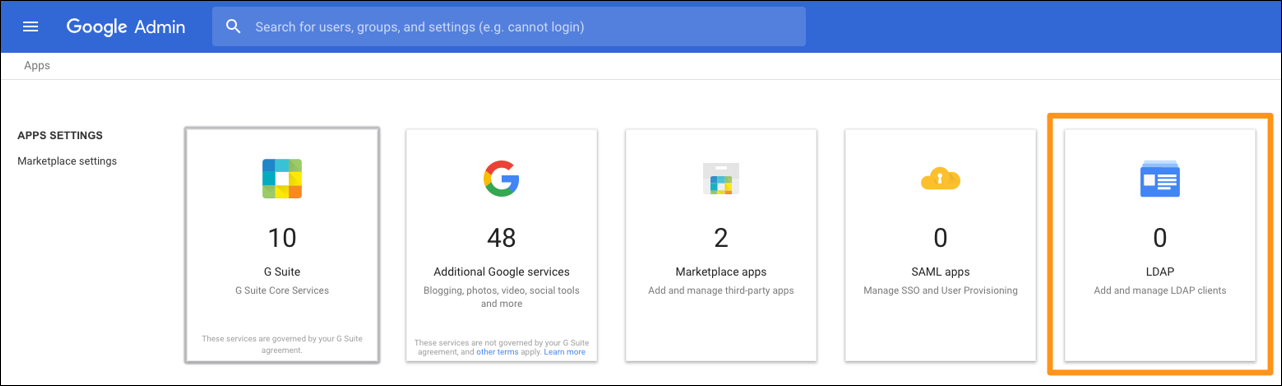Click the Marketplace apps title

[x=721, y=271]
